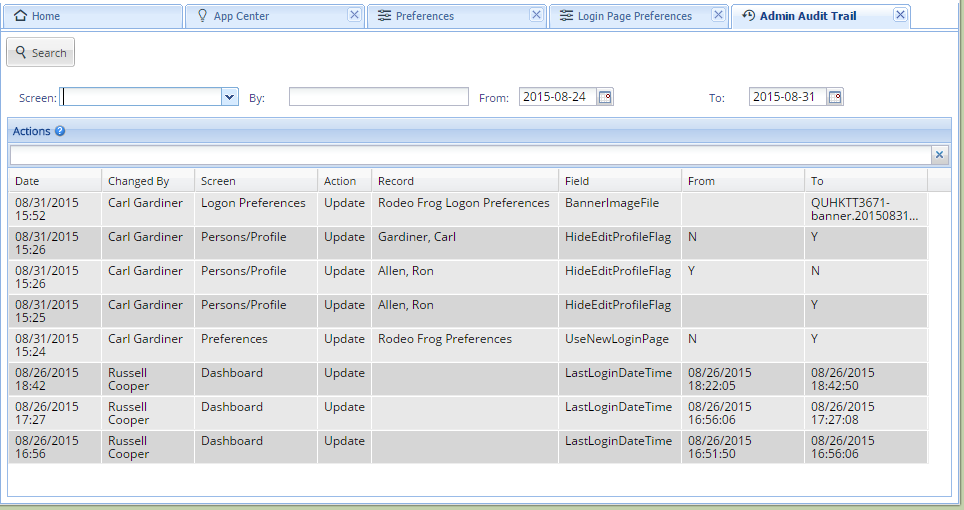Select the 08/26/2015 17:27 date cell

55,413
